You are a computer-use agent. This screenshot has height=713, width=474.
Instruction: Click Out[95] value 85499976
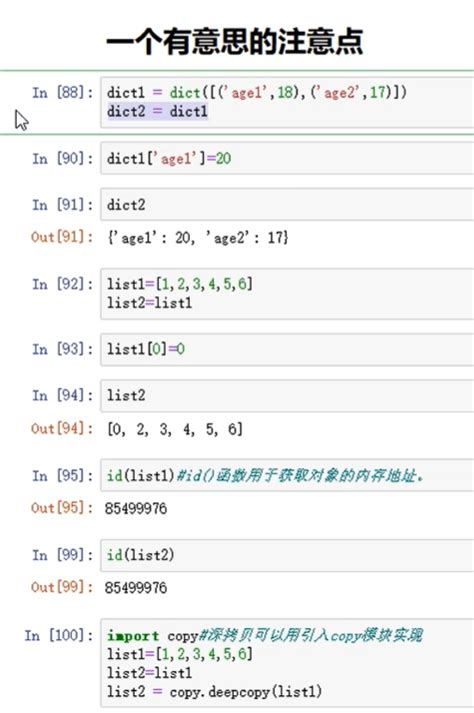(136, 508)
